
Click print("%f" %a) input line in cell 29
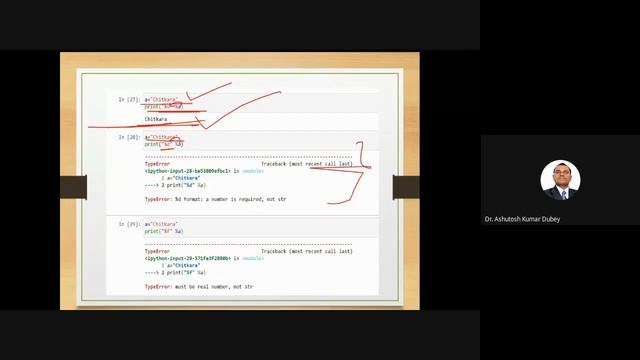[164, 231]
